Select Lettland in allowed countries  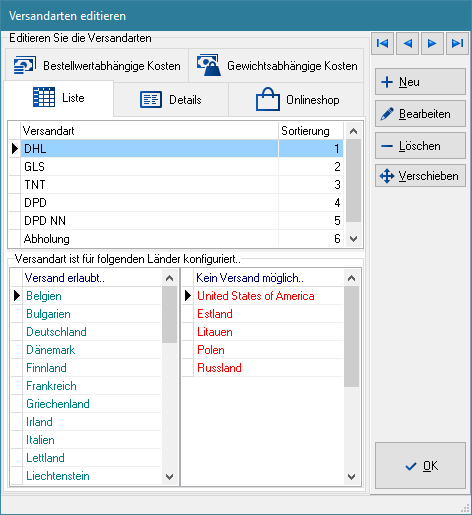[x=92, y=458]
